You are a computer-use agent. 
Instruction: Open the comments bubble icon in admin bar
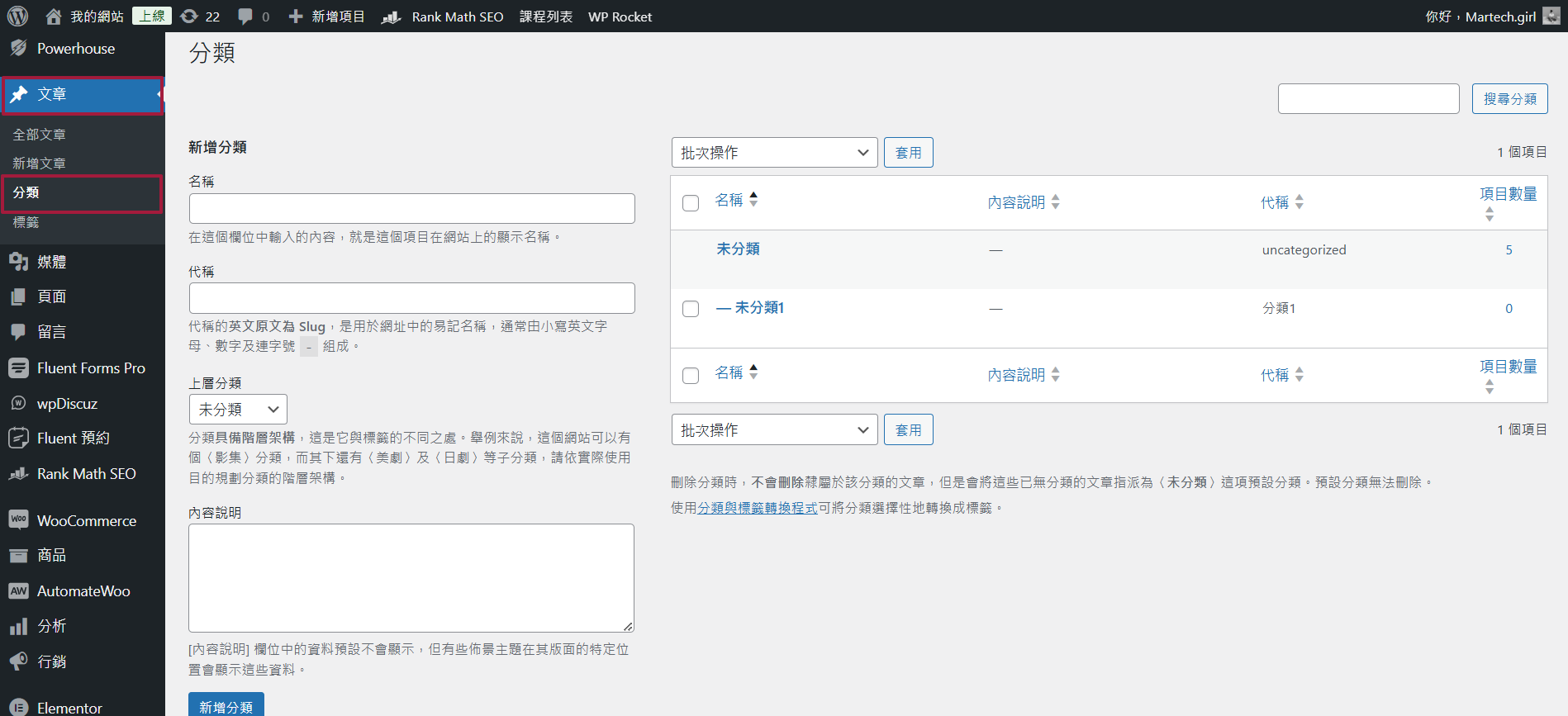[x=245, y=17]
